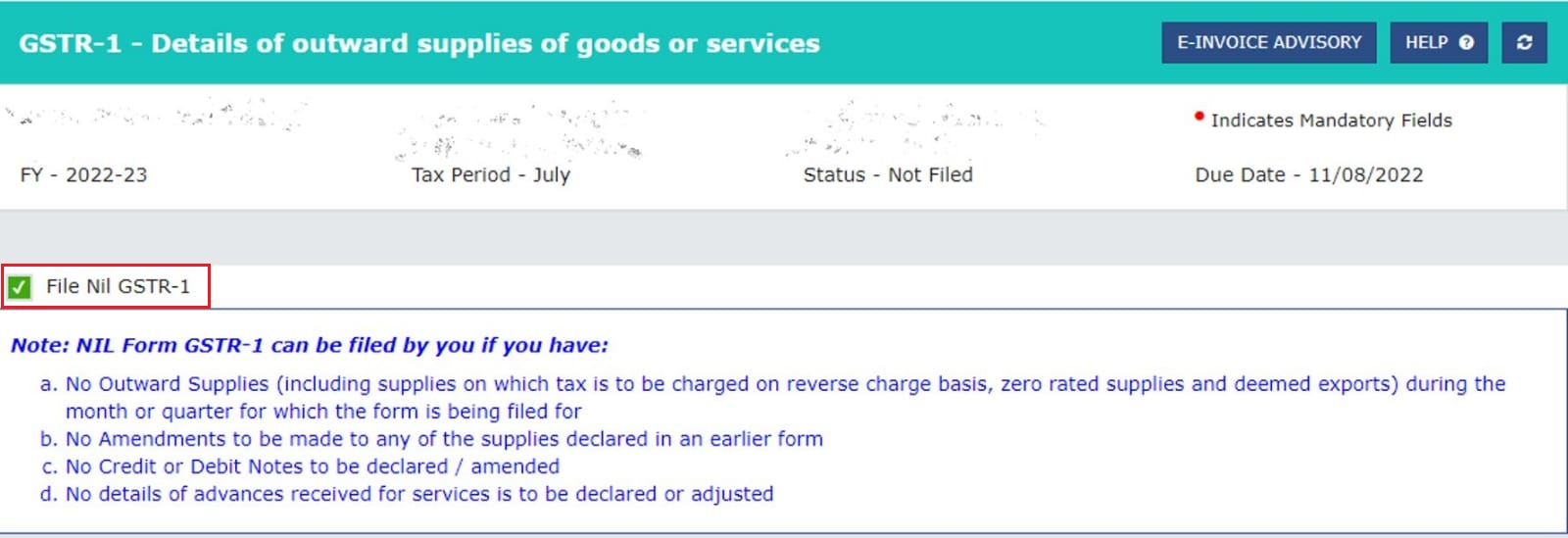Click the 'Status - Not Filed' text

pyautogui.click(x=887, y=174)
